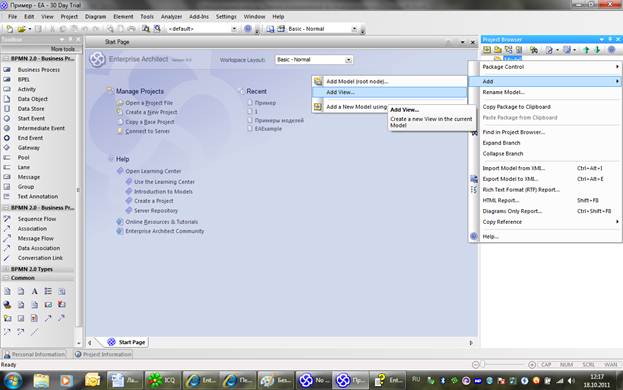Click the Open a Project File link
The width and height of the screenshot is (623, 390).
pyautogui.click(x=149, y=102)
